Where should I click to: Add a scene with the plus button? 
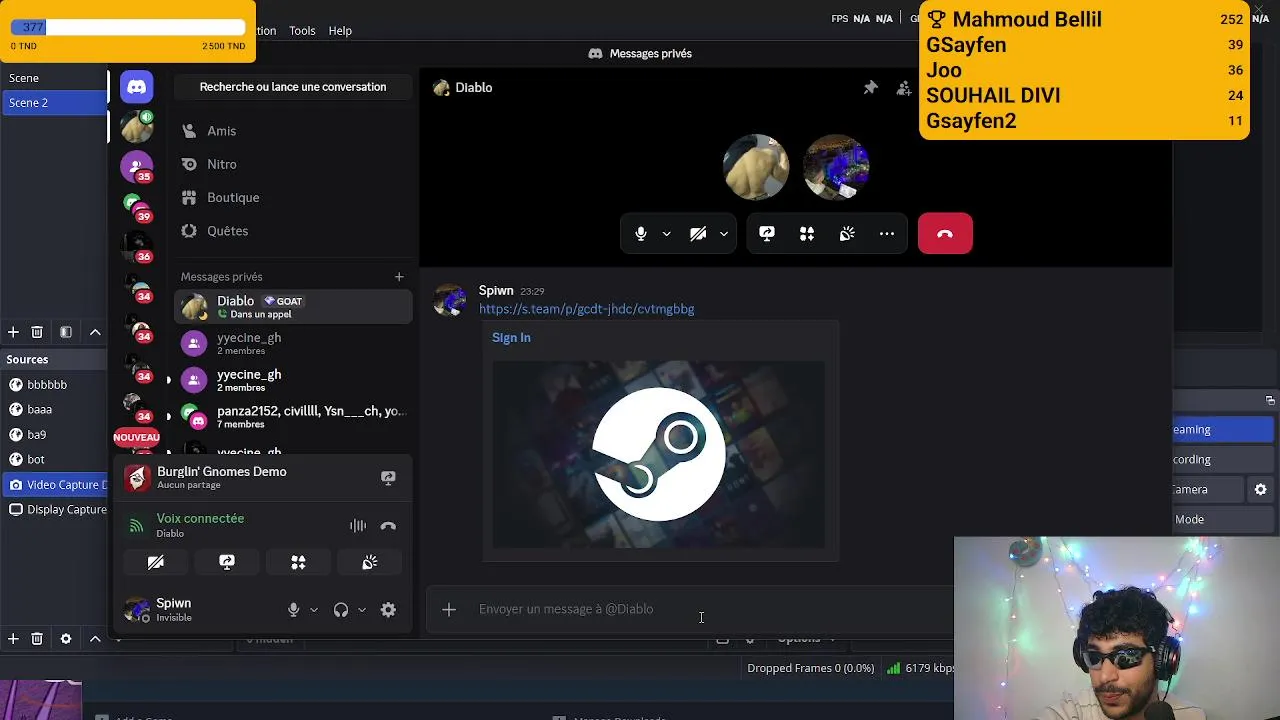tap(13, 332)
